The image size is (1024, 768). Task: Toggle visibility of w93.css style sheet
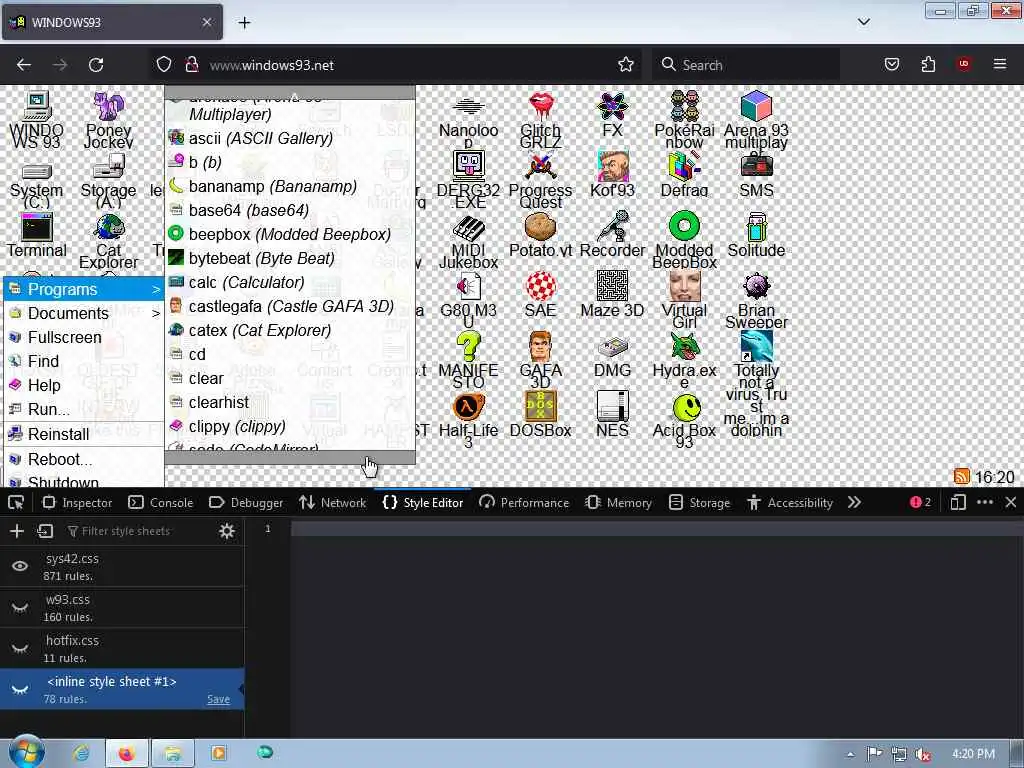coord(20,607)
